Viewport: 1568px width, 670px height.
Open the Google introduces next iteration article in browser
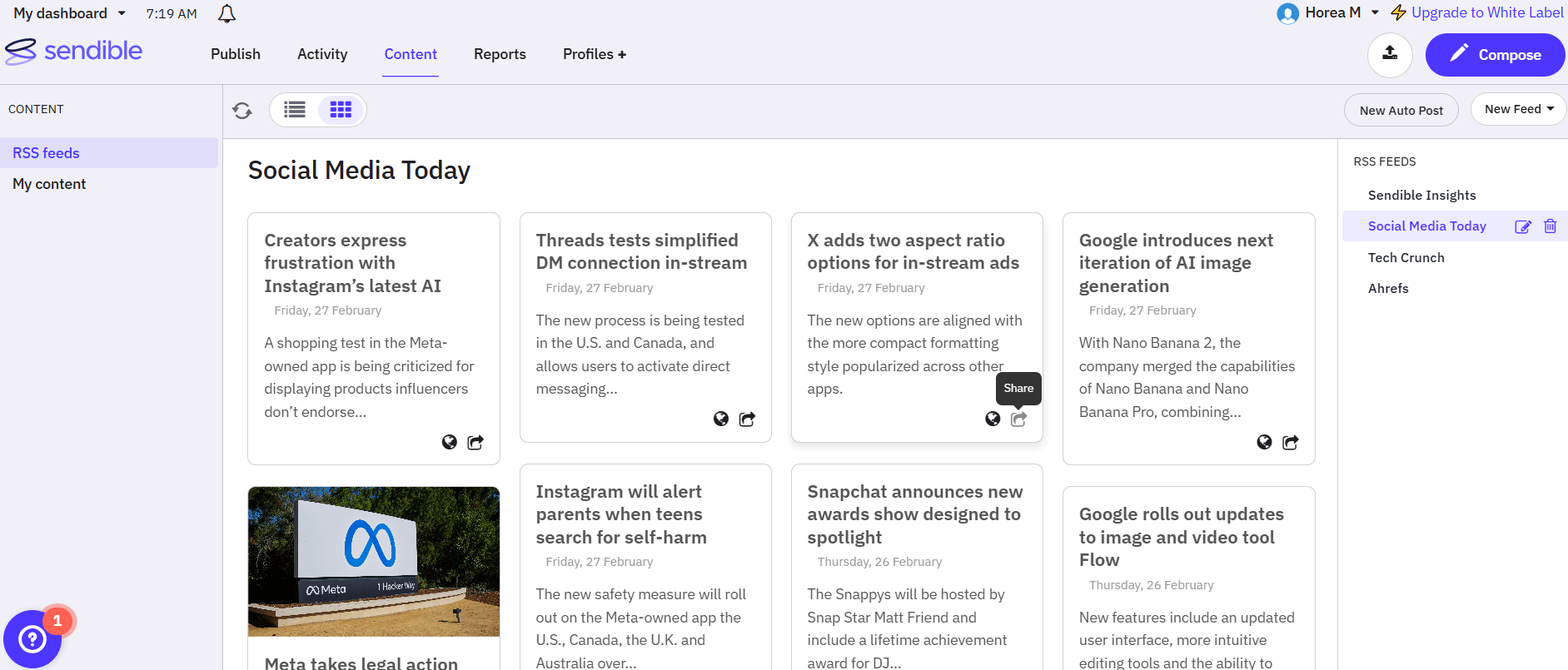pos(1264,442)
